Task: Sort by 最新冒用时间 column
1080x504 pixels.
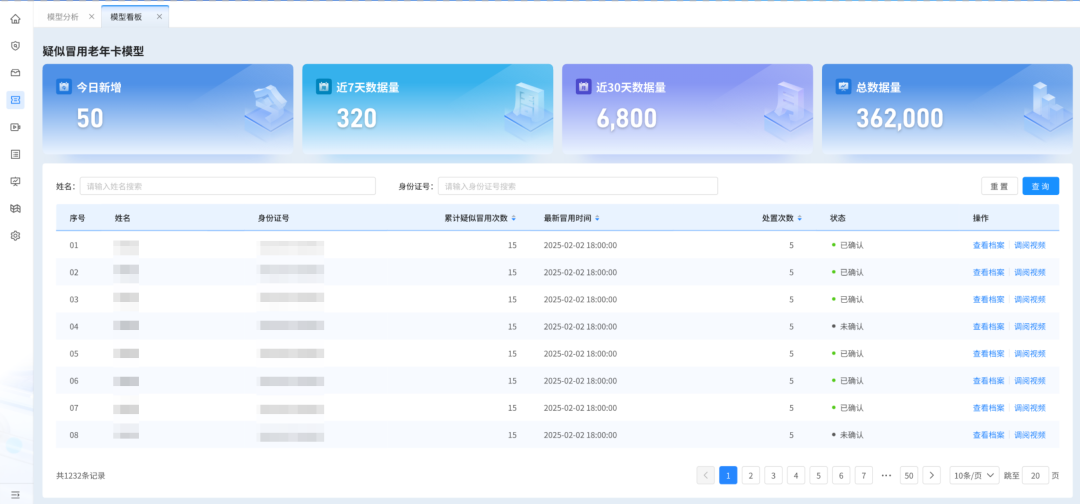Action: (597, 218)
